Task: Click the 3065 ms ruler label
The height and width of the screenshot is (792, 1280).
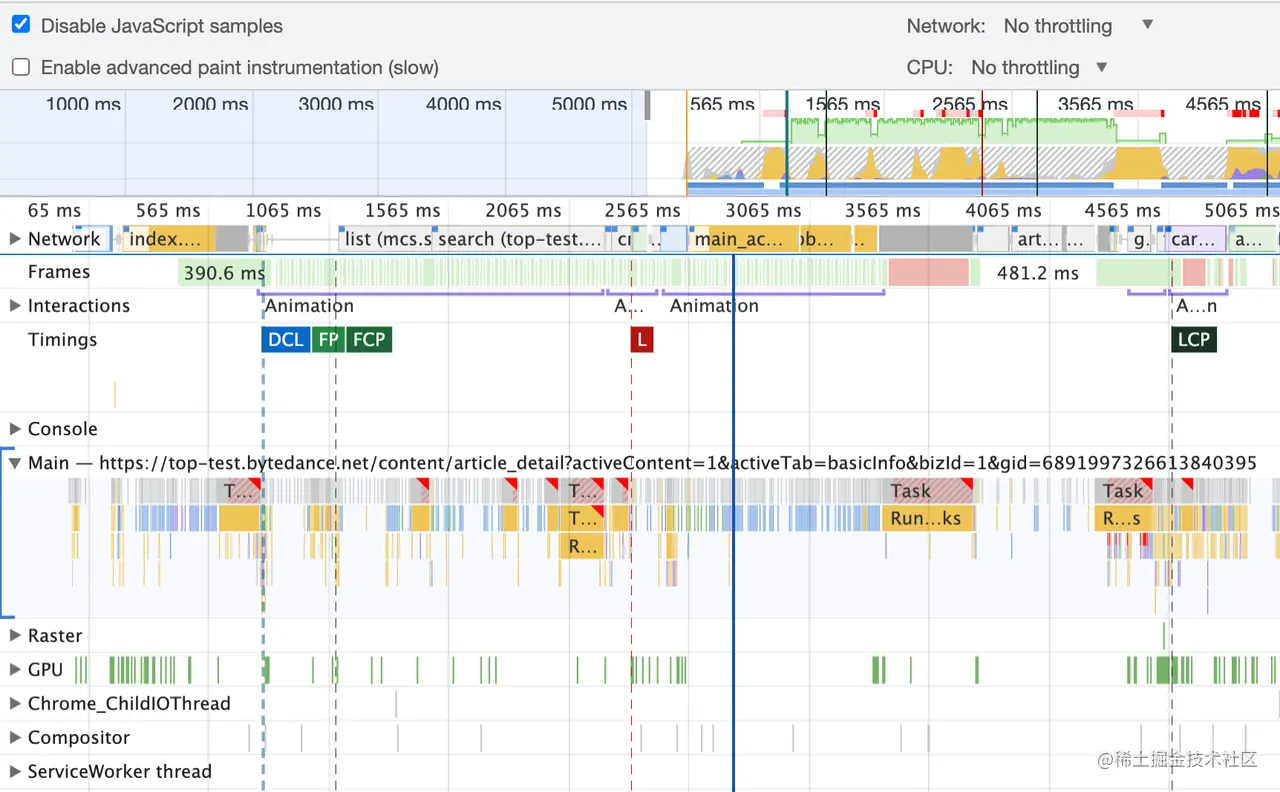Action: coord(762,210)
